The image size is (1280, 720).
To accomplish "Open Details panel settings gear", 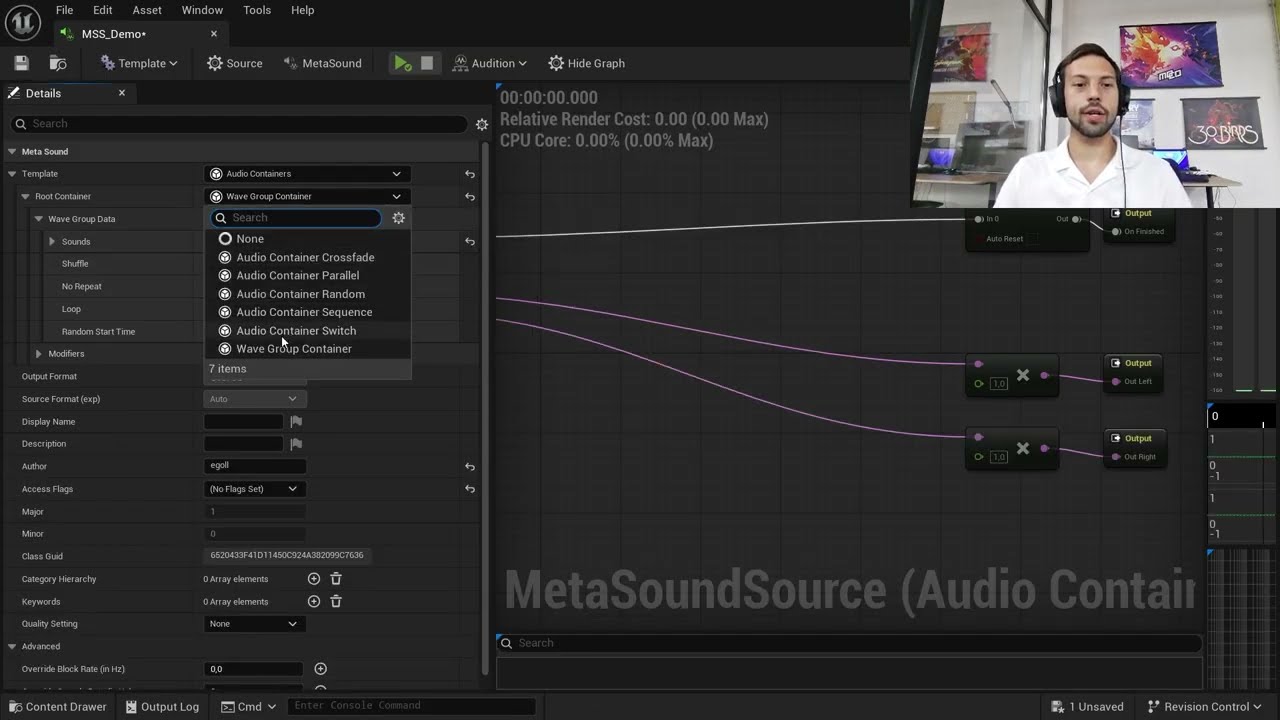I will pyautogui.click(x=482, y=124).
